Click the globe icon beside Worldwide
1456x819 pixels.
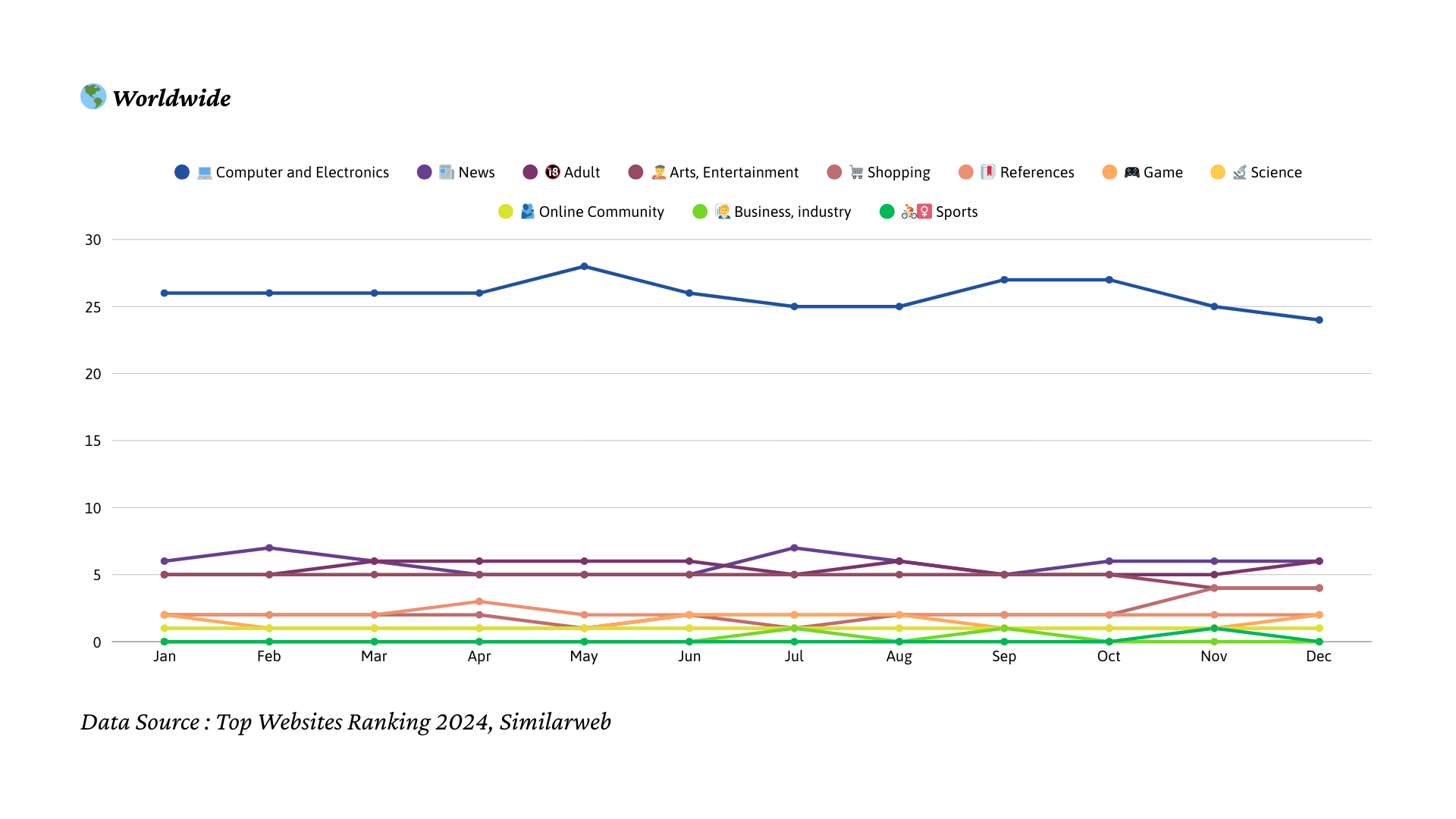[x=93, y=96]
